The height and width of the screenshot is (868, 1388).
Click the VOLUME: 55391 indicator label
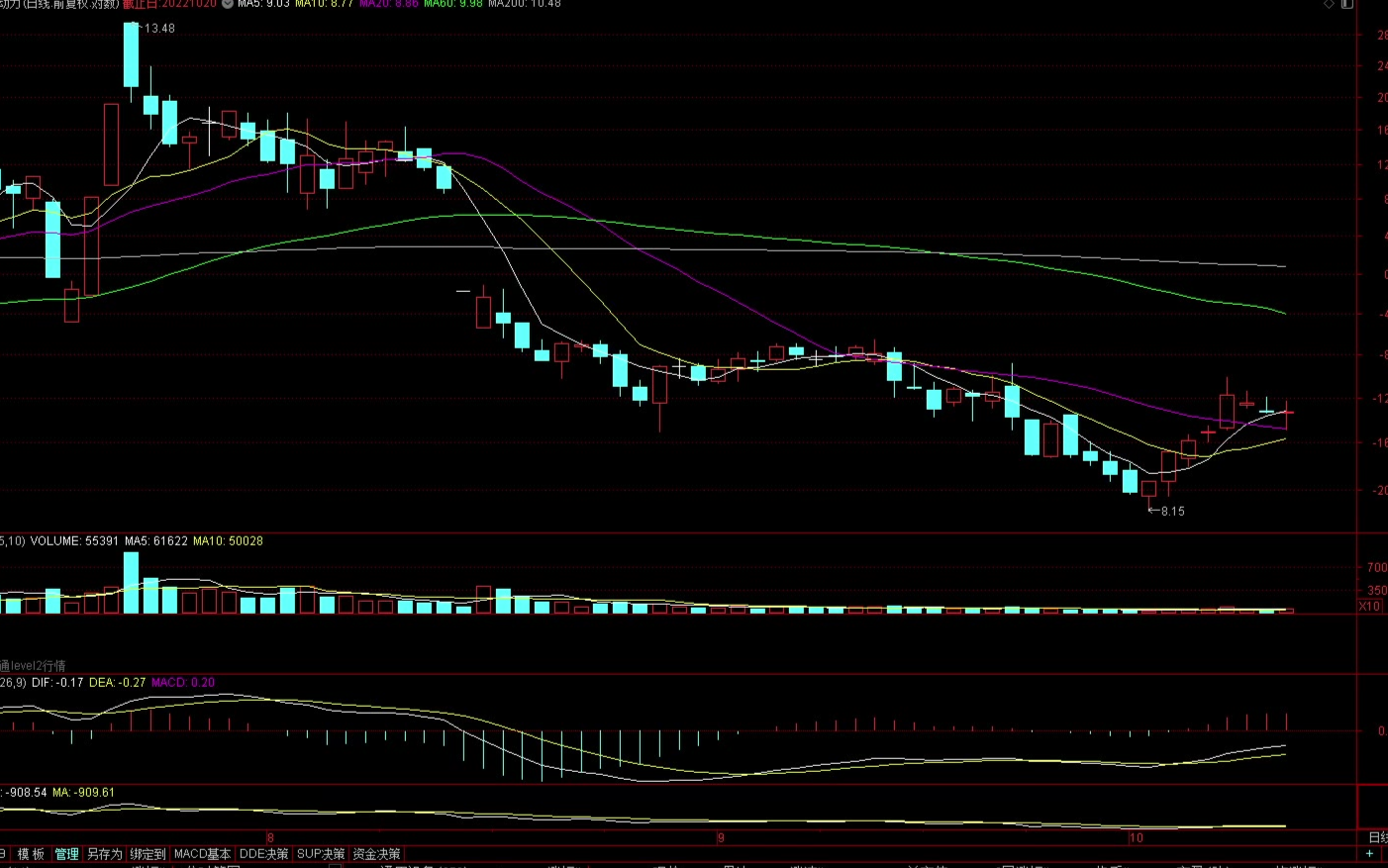point(74,540)
